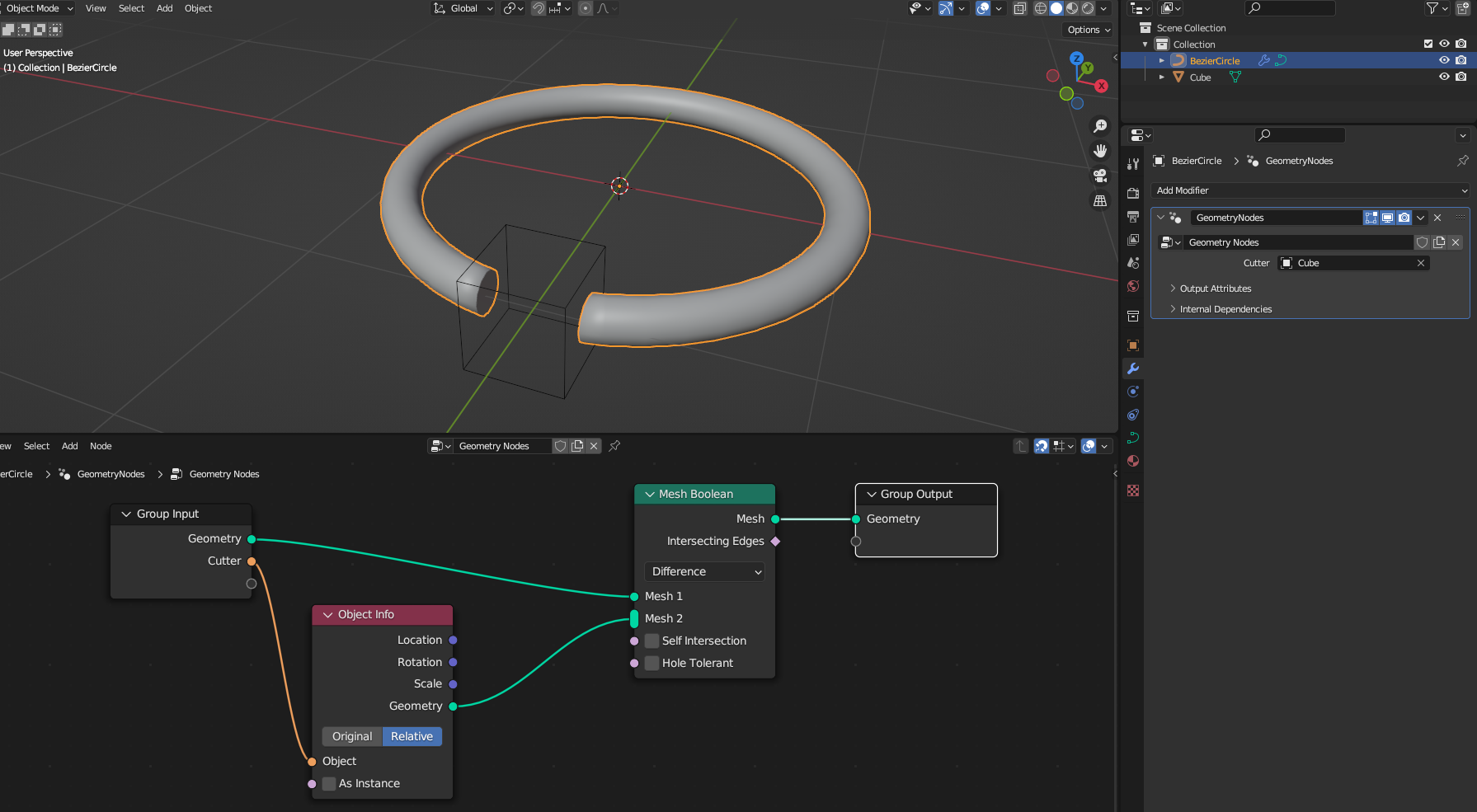Viewport: 1477px width, 812px height.
Task: Toggle X-ray view in viewport header
Action: [1020, 8]
